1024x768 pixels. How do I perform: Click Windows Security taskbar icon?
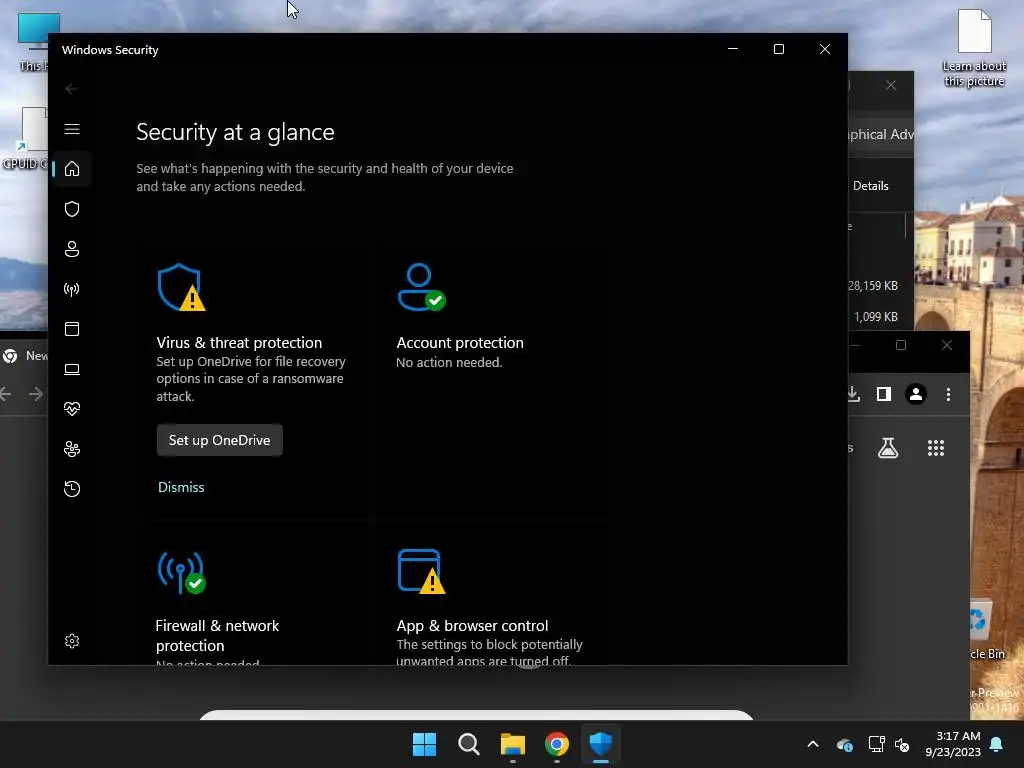click(601, 744)
